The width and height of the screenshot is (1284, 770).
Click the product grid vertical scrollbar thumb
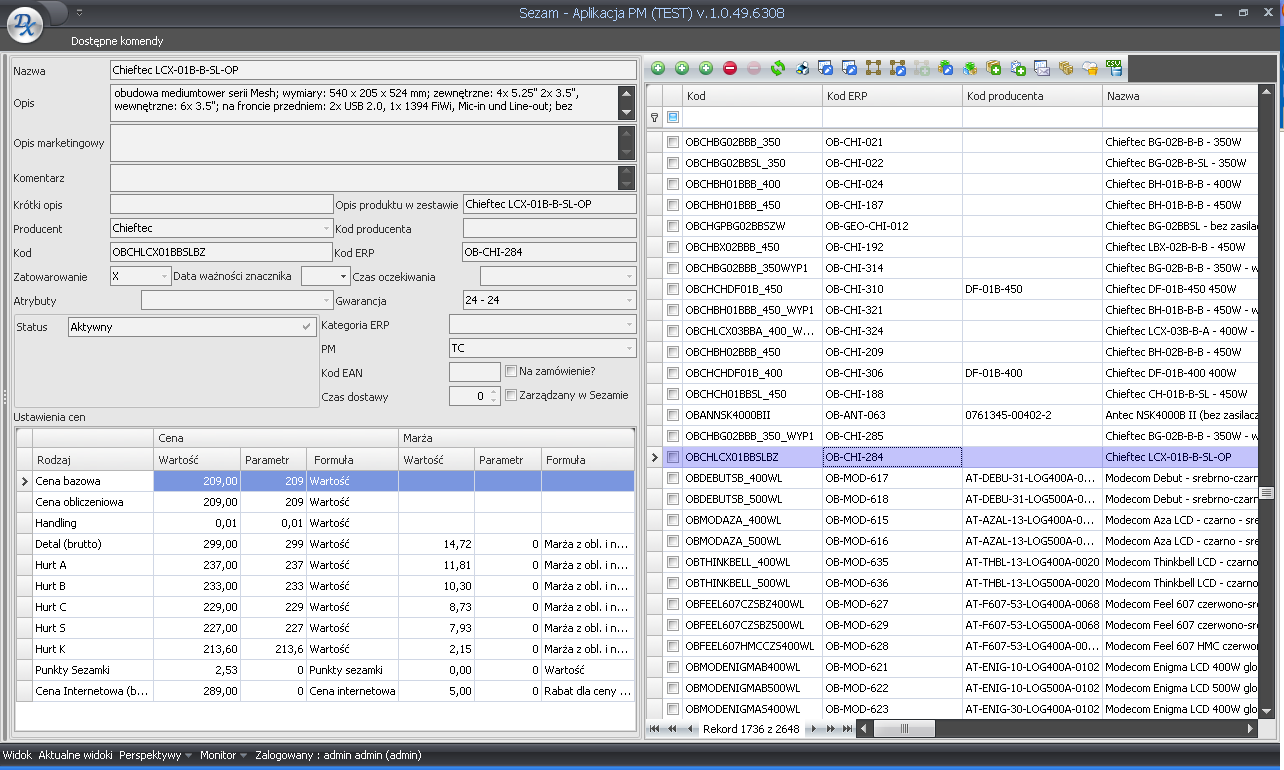coord(1265,493)
